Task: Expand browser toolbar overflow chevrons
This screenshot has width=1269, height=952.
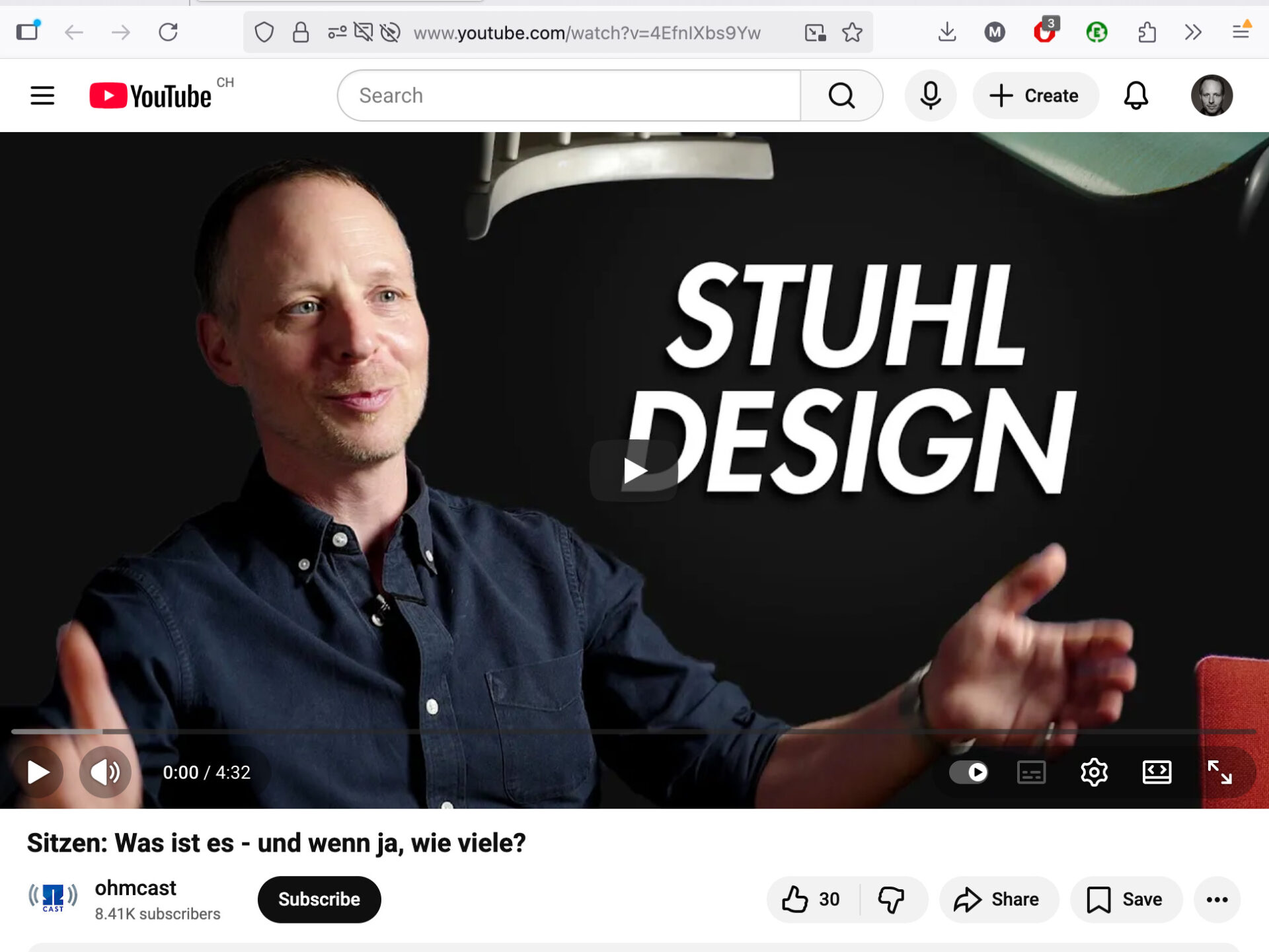Action: (1192, 32)
